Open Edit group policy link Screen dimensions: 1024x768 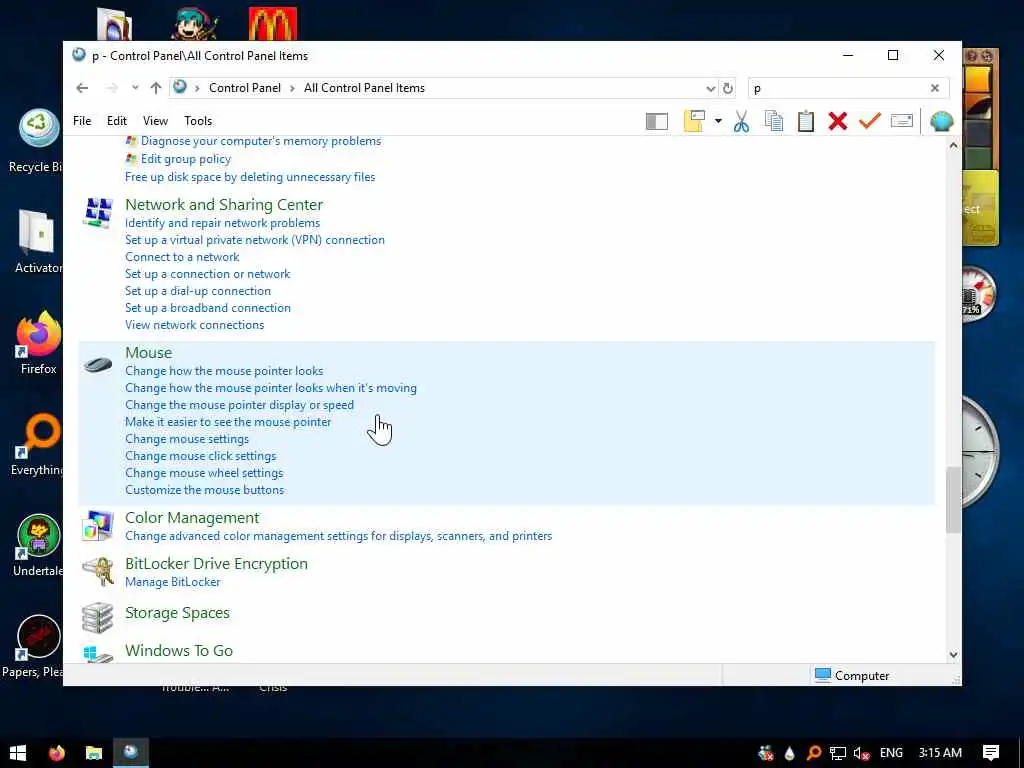(x=186, y=159)
